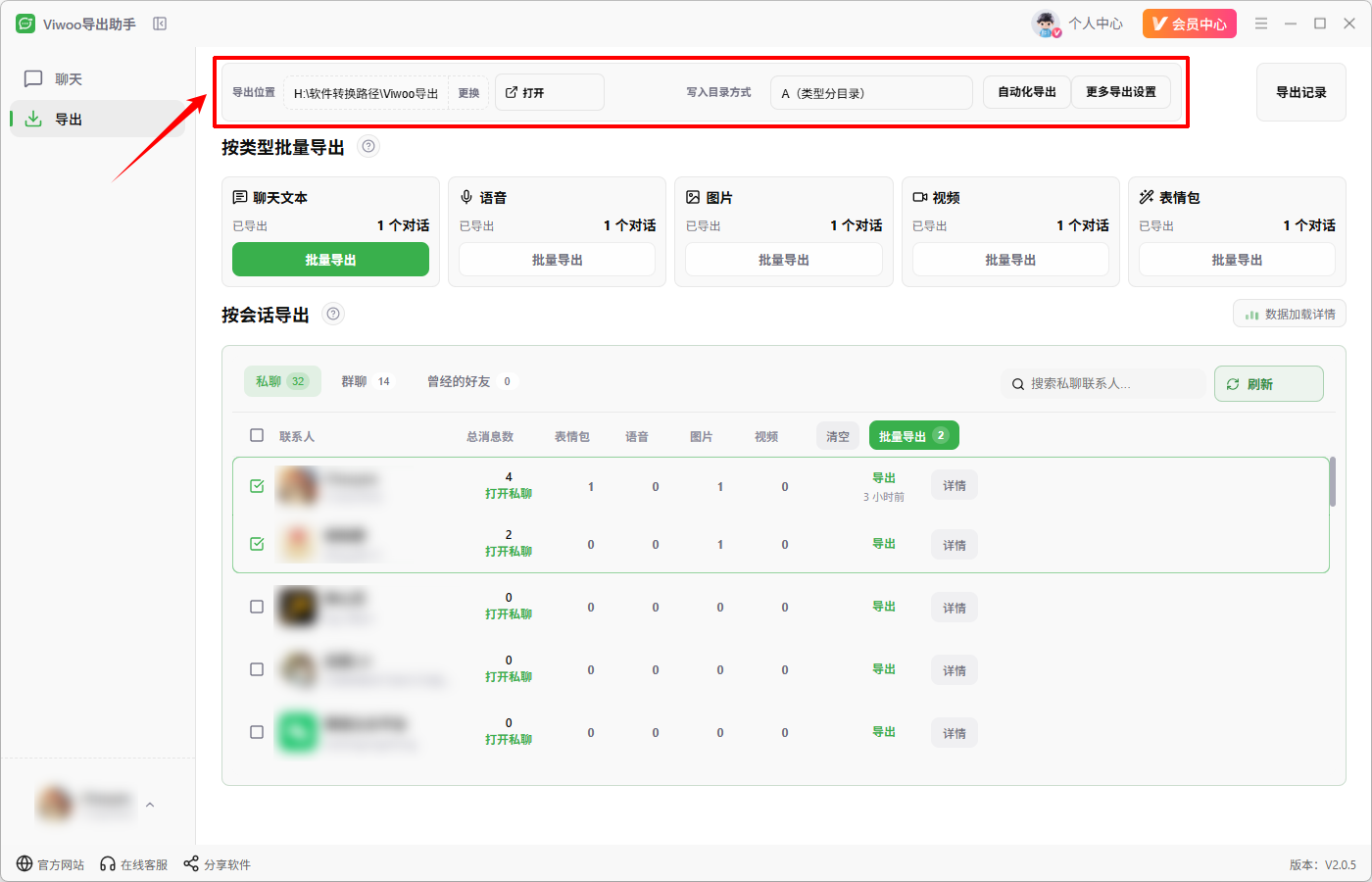Click 批量导出 under 语音 card
Image resolution: width=1372 pixels, height=882 pixels.
point(557,260)
